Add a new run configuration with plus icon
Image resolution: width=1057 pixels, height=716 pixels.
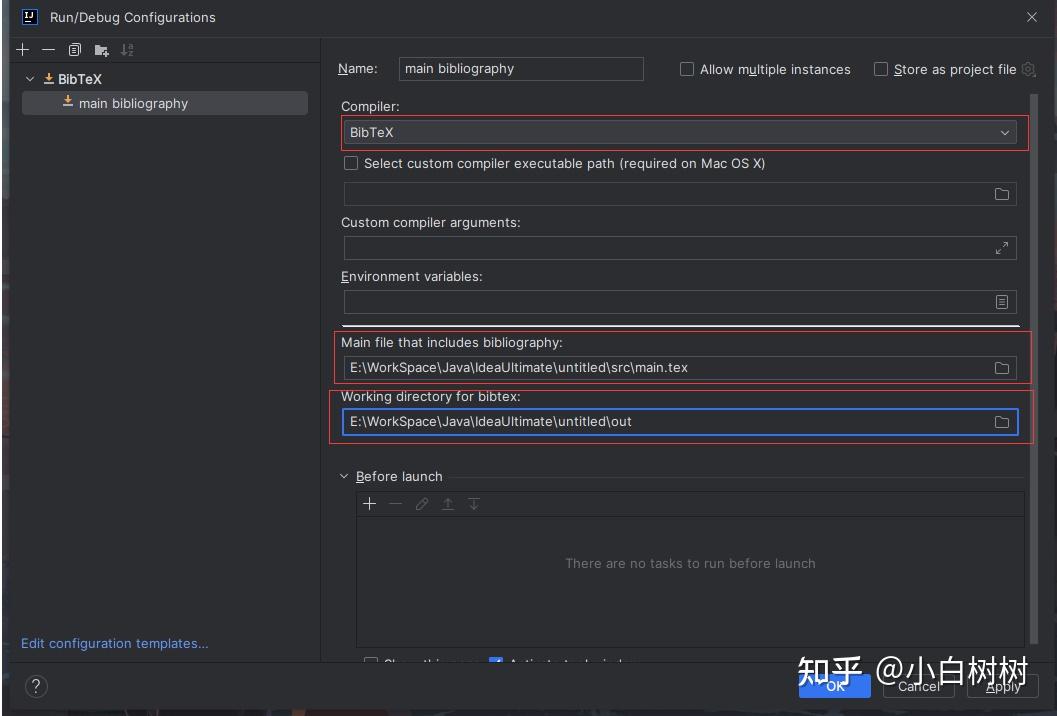[x=22, y=50]
